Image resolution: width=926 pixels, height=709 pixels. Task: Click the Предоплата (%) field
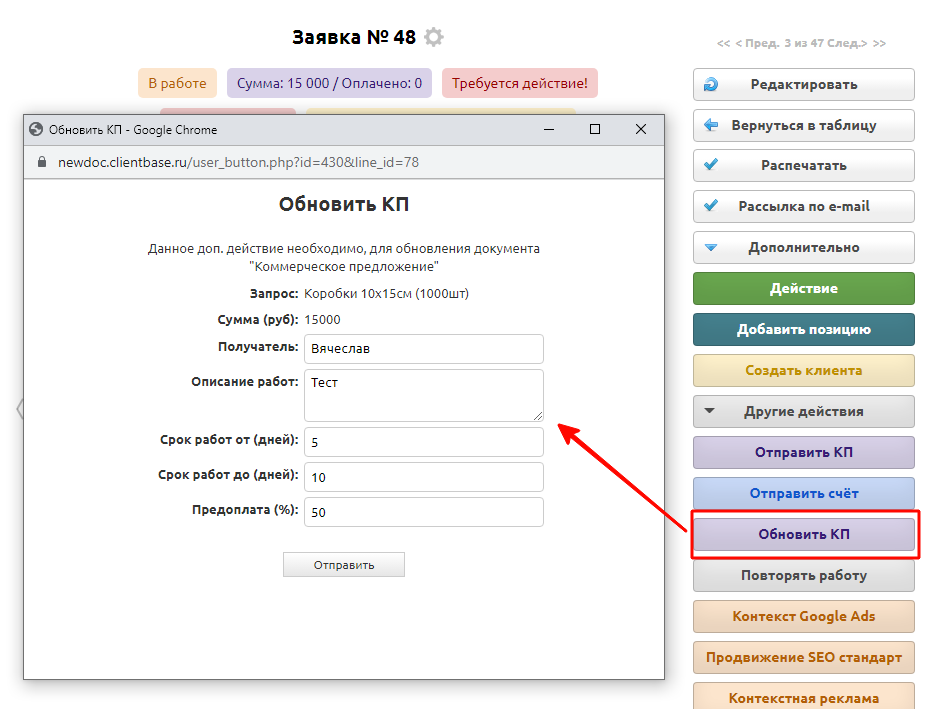pyautogui.click(x=423, y=512)
